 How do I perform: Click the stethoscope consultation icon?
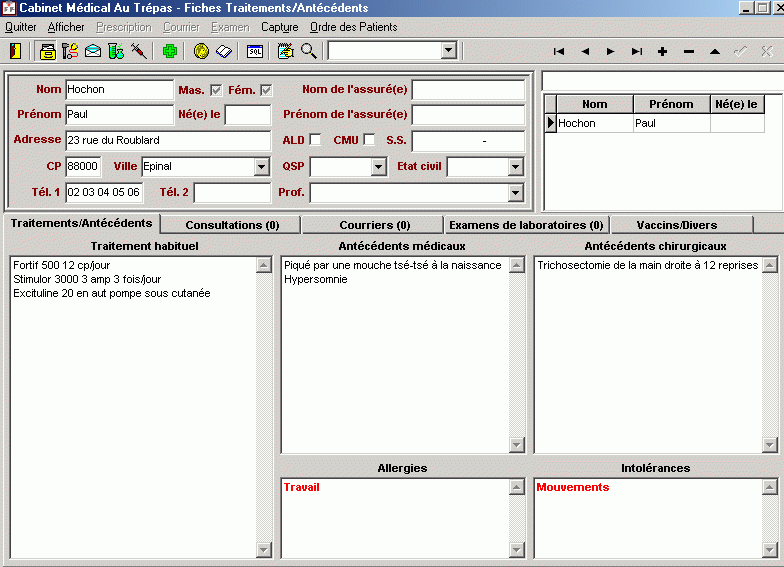tap(70, 51)
